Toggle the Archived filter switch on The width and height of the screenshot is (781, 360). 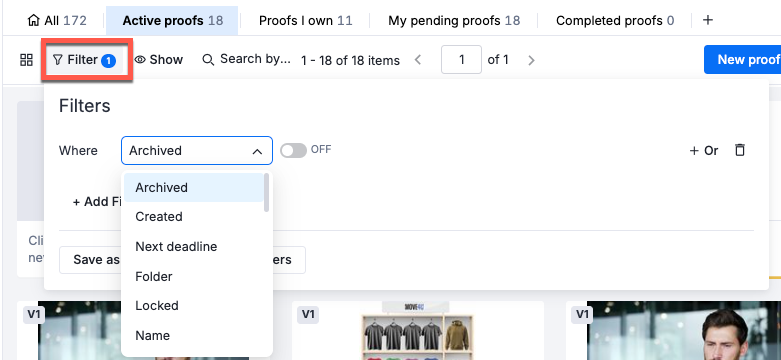293,150
